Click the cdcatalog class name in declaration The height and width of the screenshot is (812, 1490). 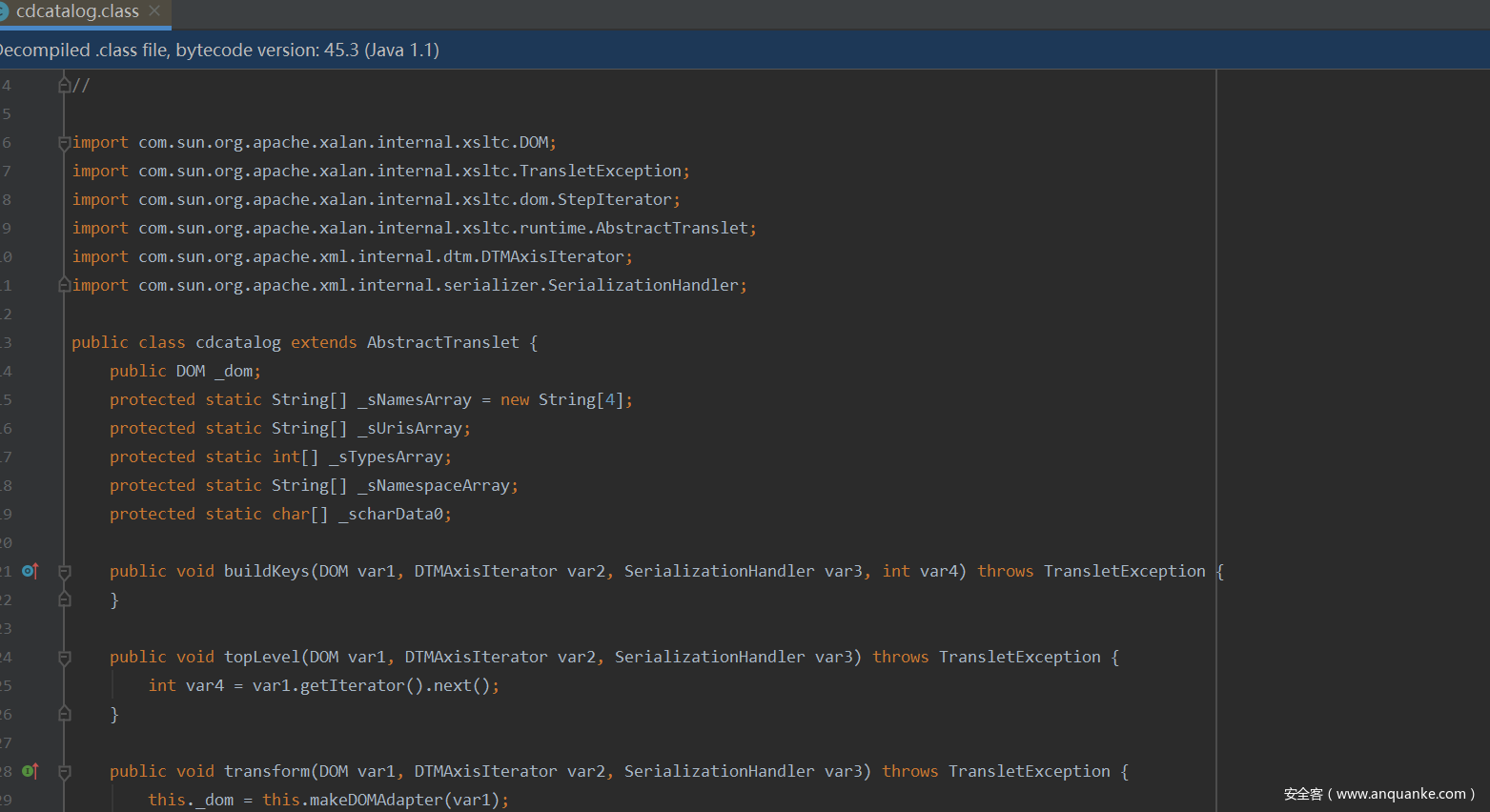click(x=238, y=342)
